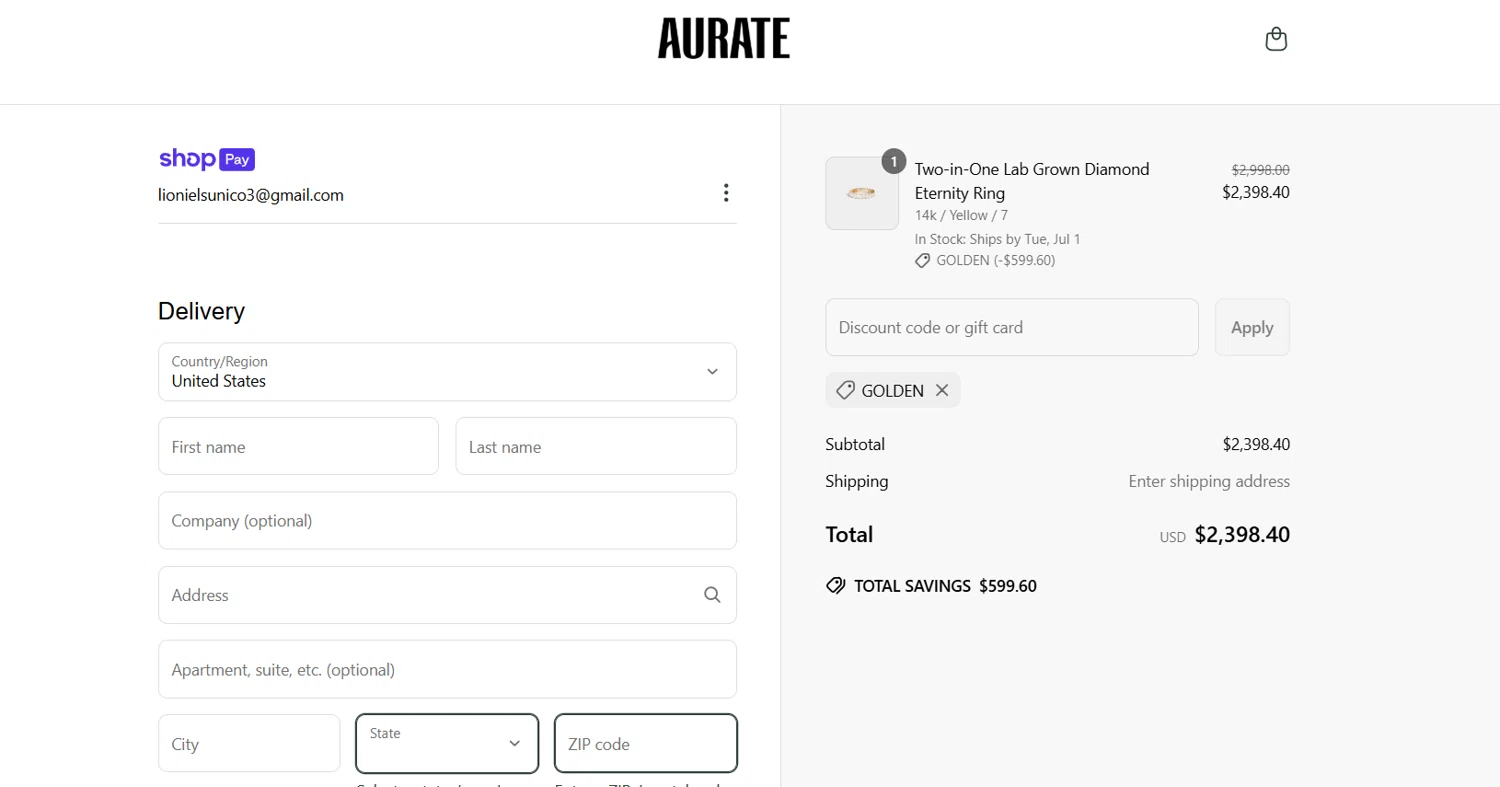Click the Apply discount button
This screenshot has width=1500, height=787.
(1252, 327)
